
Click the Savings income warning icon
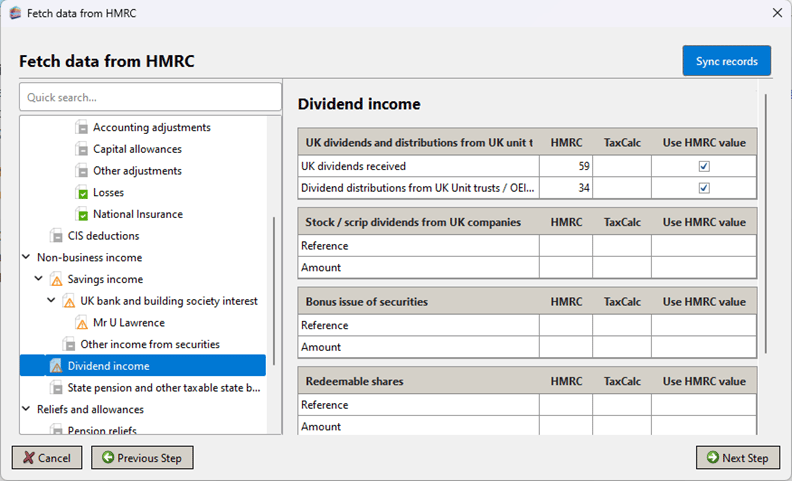click(x=56, y=279)
